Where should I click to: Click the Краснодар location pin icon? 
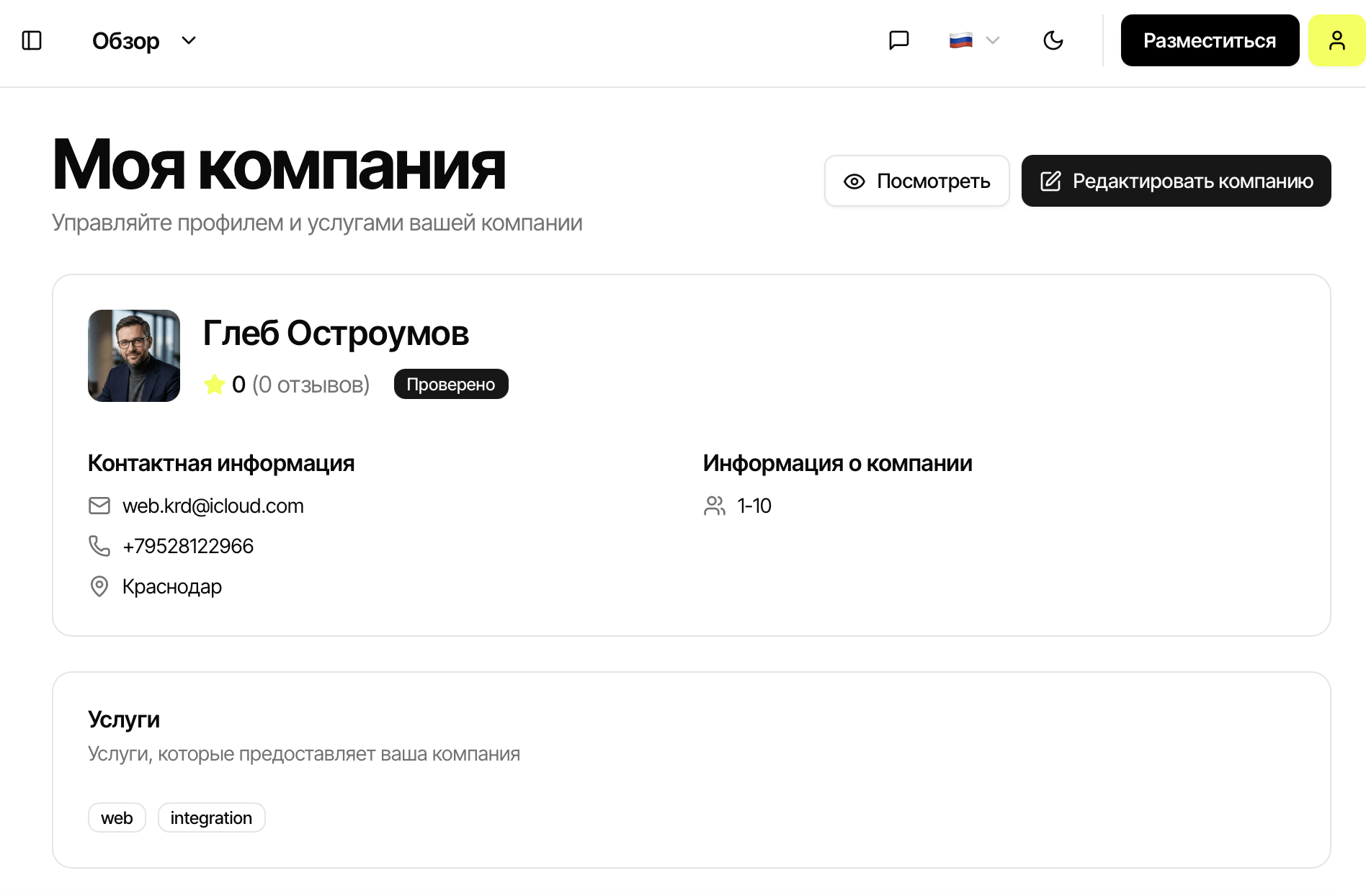pyautogui.click(x=99, y=586)
